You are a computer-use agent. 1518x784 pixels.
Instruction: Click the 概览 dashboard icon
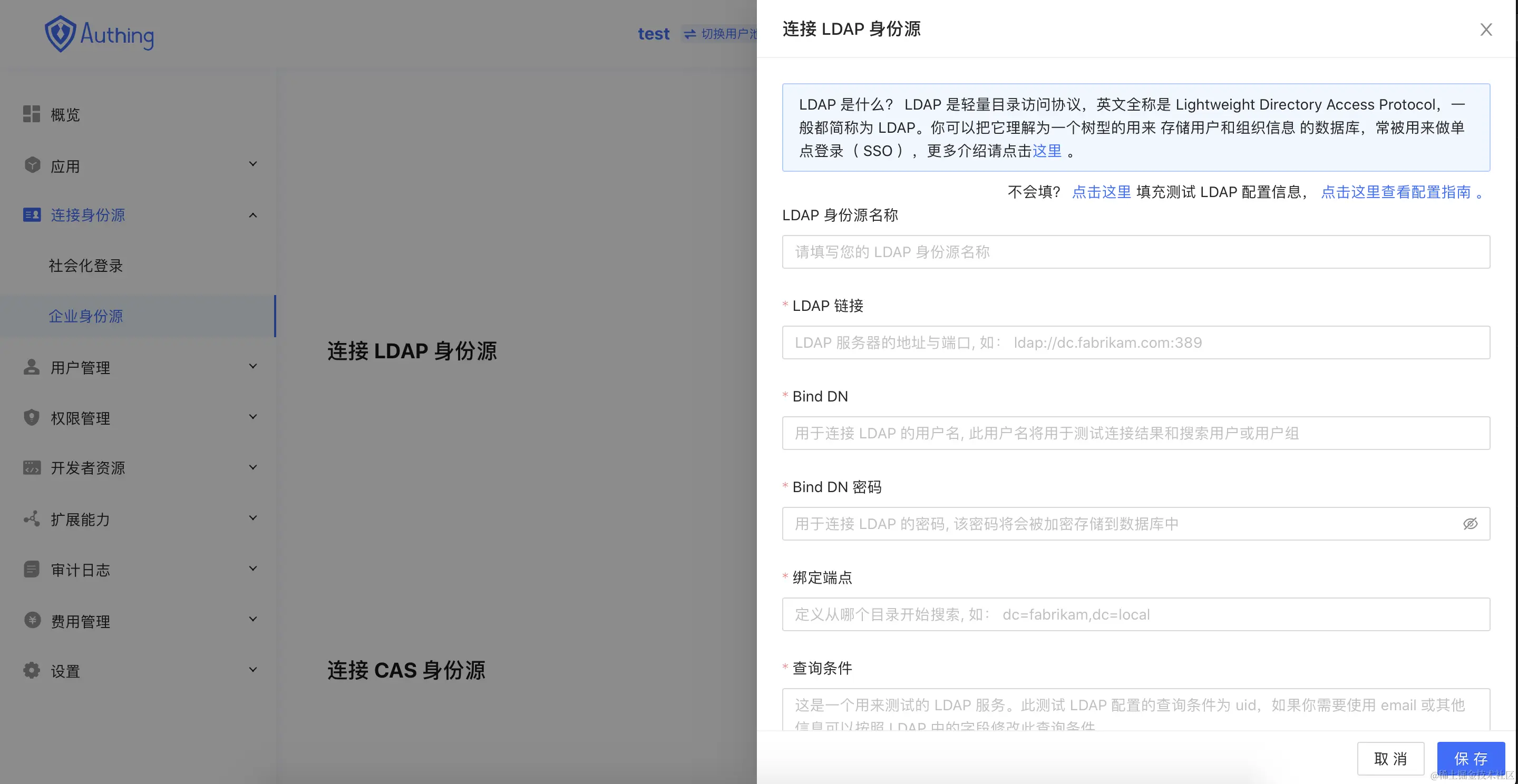[31, 114]
